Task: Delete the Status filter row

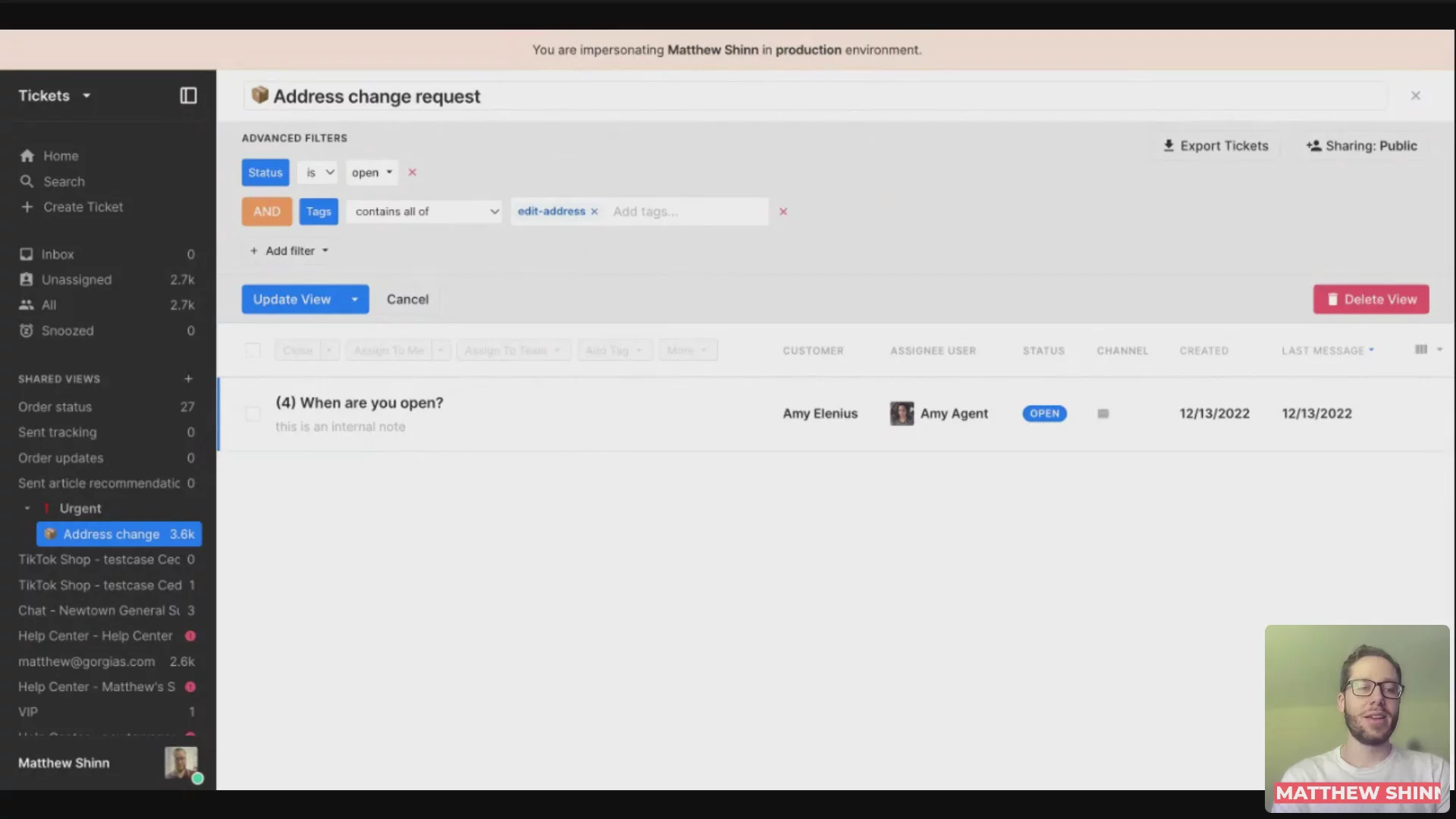Action: [412, 172]
